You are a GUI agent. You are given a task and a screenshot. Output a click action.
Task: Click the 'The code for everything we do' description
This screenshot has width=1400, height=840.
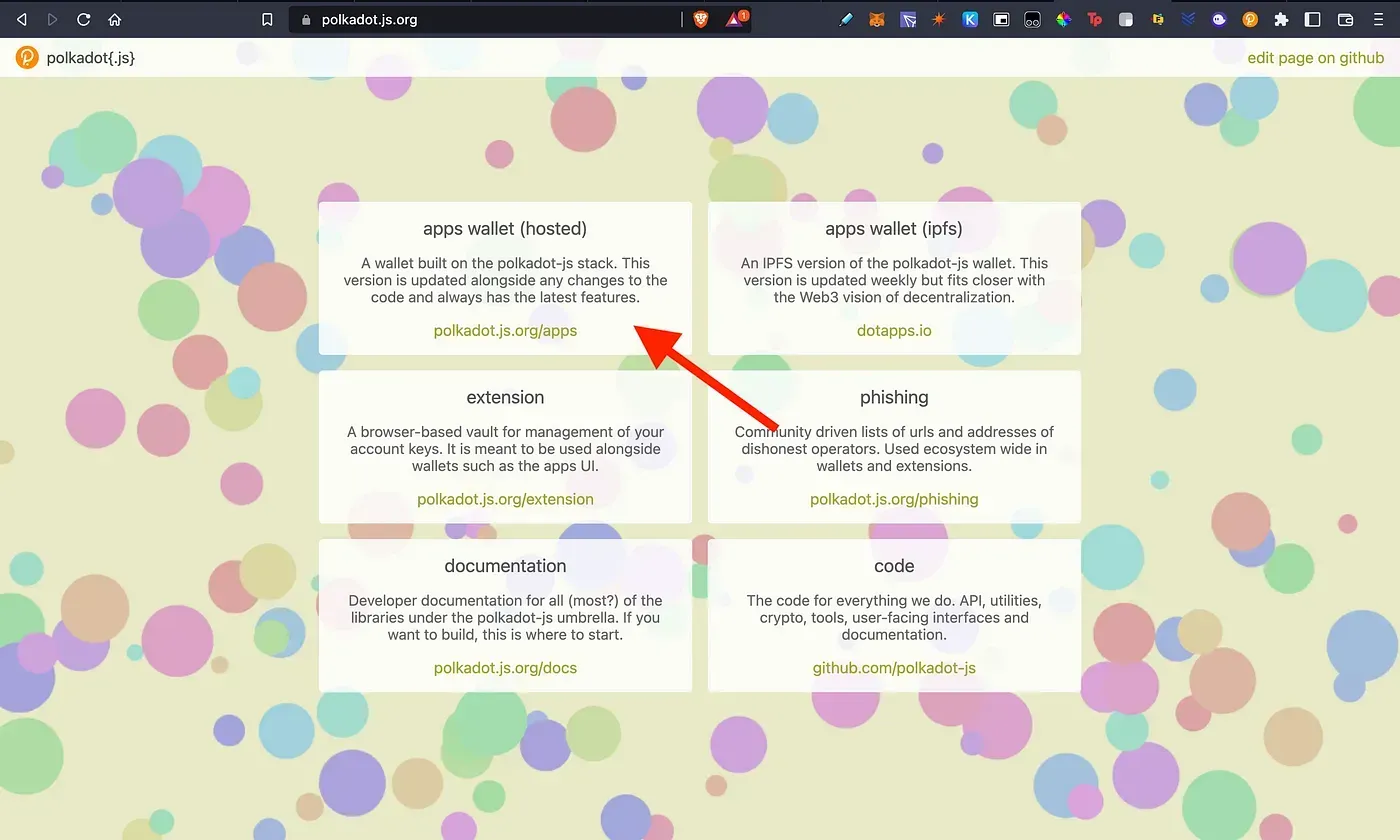[x=894, y=618]
